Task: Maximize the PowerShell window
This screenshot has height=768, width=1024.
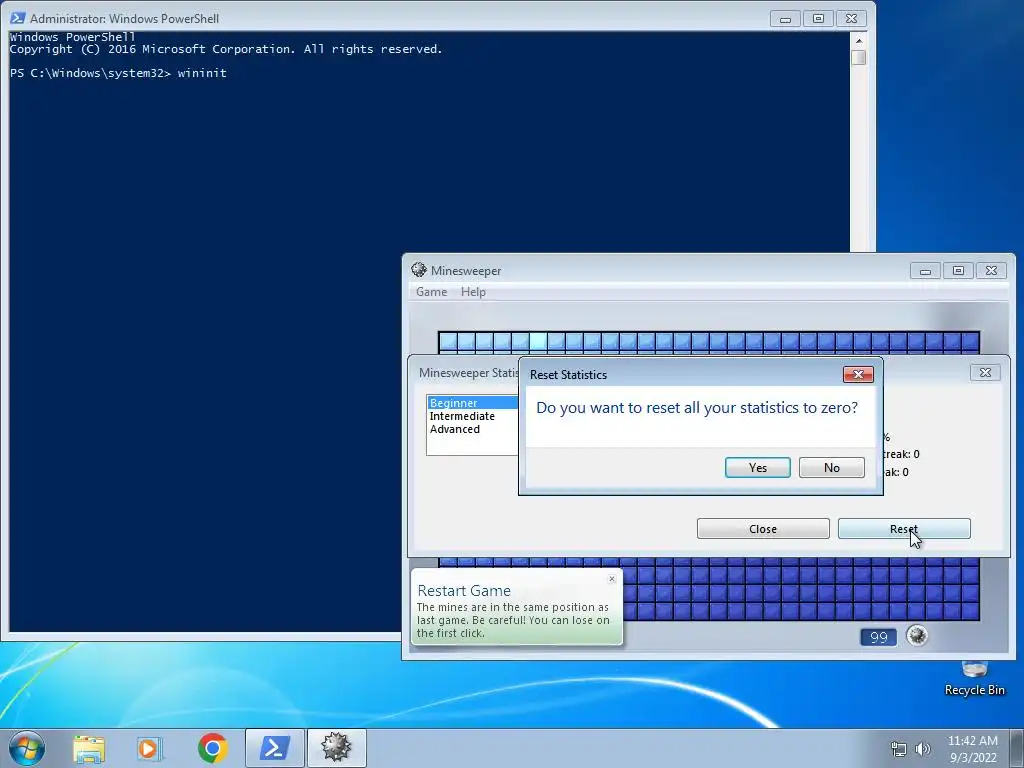Action: (x=818, y=19)
